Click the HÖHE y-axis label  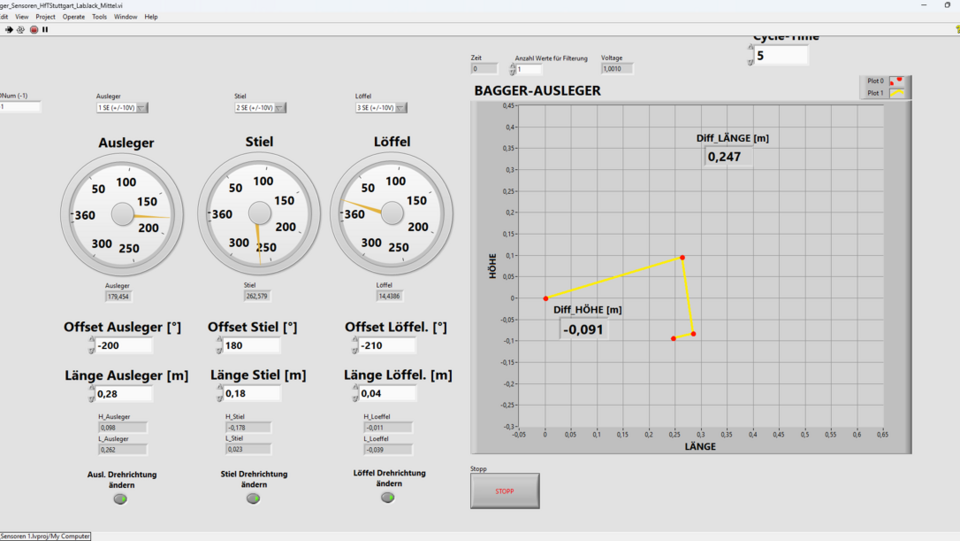(492, 266)
